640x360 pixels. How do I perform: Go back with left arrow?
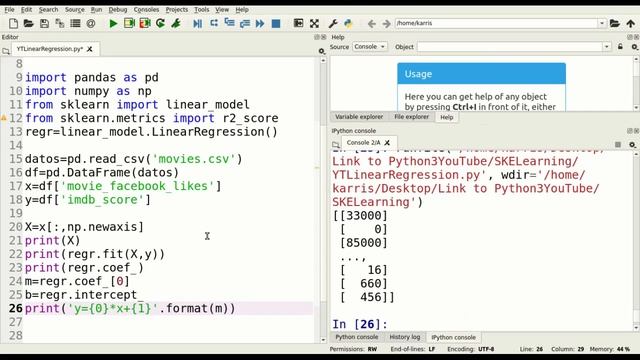[x=371, y=24]
